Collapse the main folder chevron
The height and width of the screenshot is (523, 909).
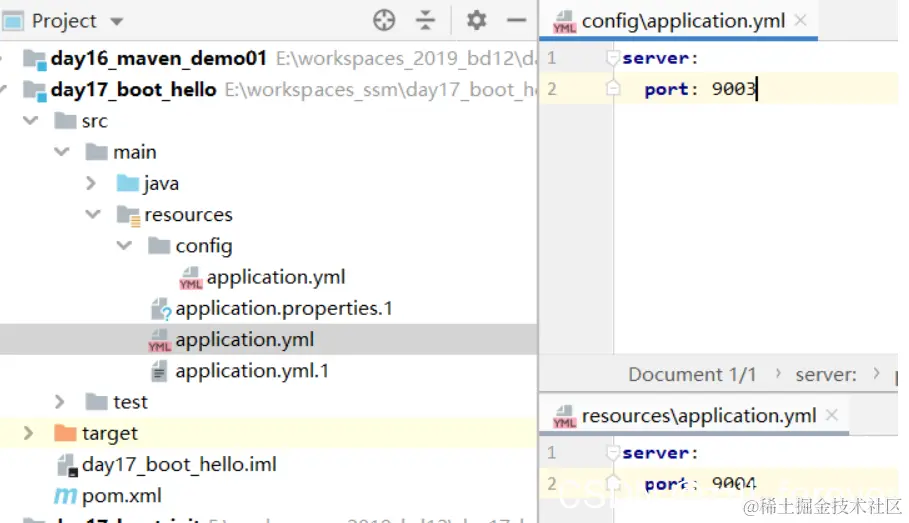pyautogui.click(x=61, y=152)
